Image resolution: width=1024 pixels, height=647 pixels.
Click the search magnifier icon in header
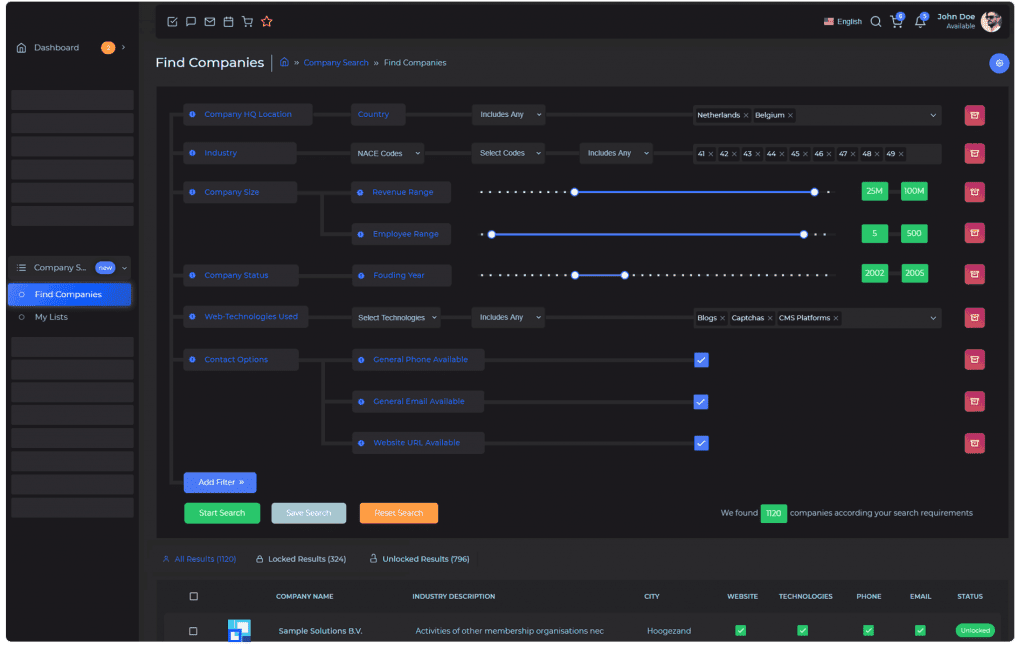[875, 22]
